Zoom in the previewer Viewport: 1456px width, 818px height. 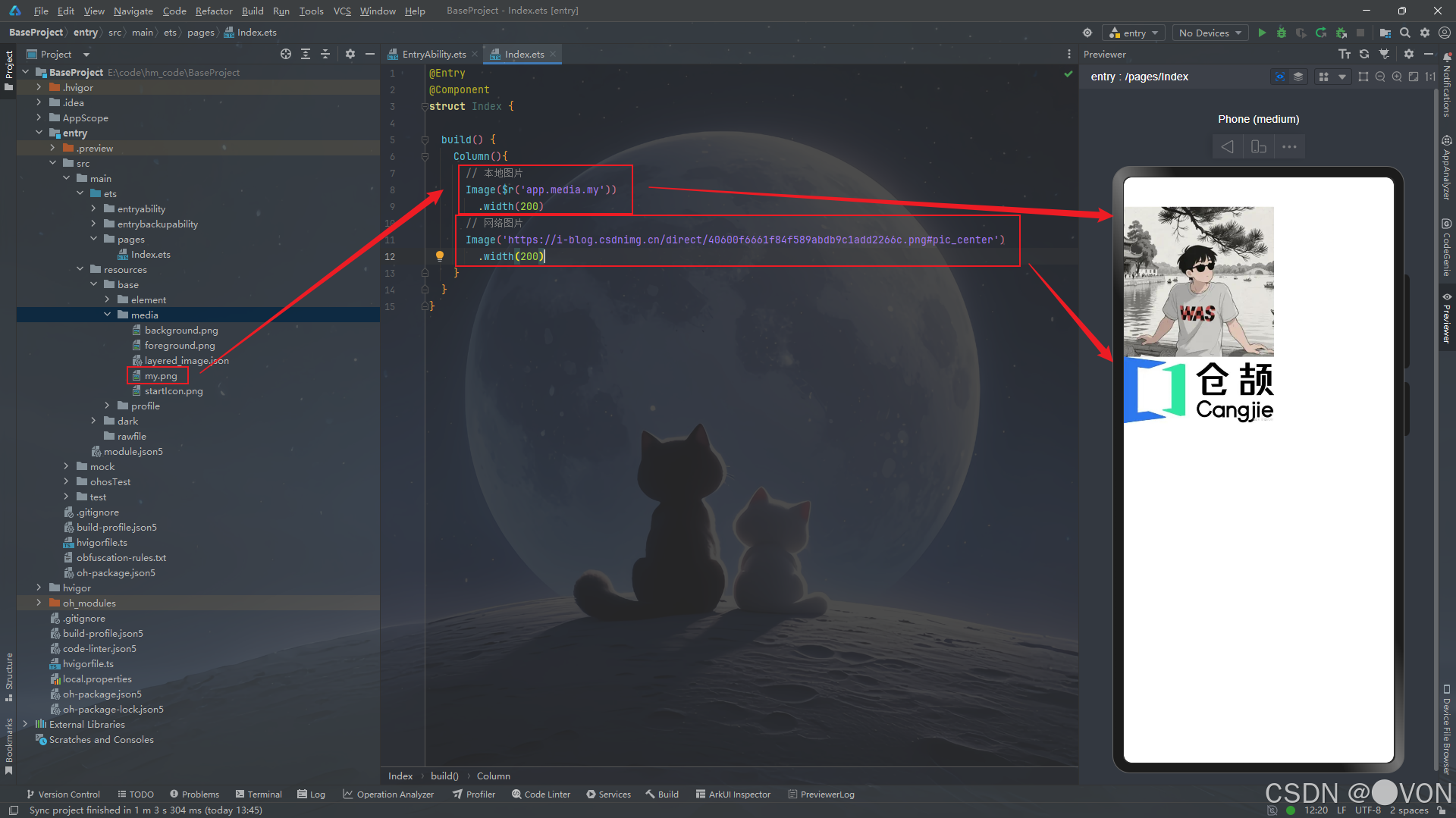(1397, 77)
